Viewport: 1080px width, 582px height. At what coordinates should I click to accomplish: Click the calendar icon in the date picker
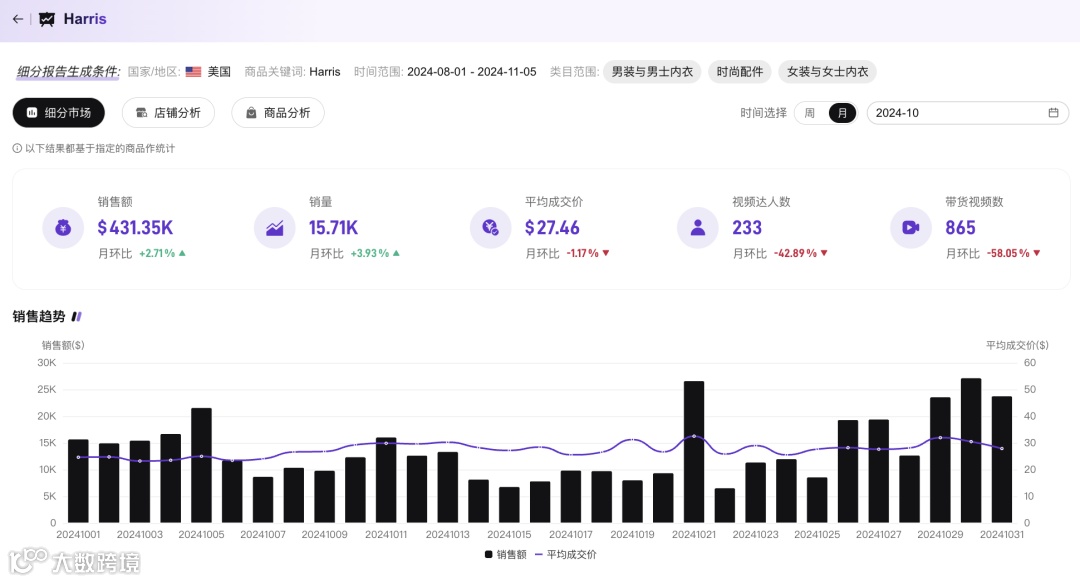1054,113
